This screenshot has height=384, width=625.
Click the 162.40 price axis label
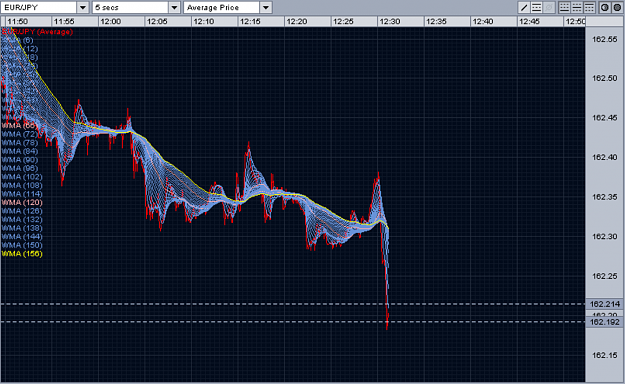(x=605, y=158)
